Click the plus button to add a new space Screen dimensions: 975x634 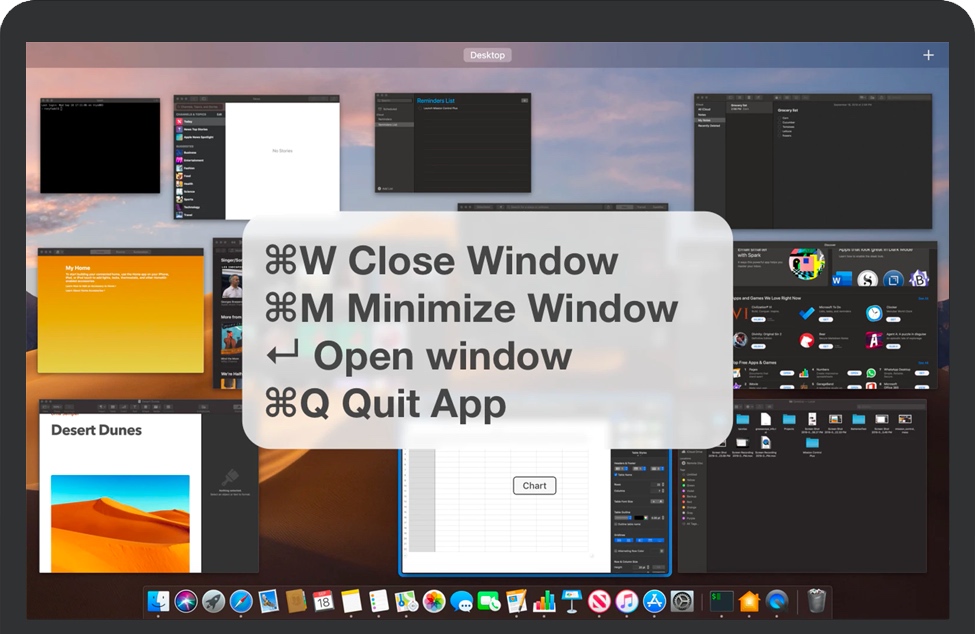[x=928, y=54]
